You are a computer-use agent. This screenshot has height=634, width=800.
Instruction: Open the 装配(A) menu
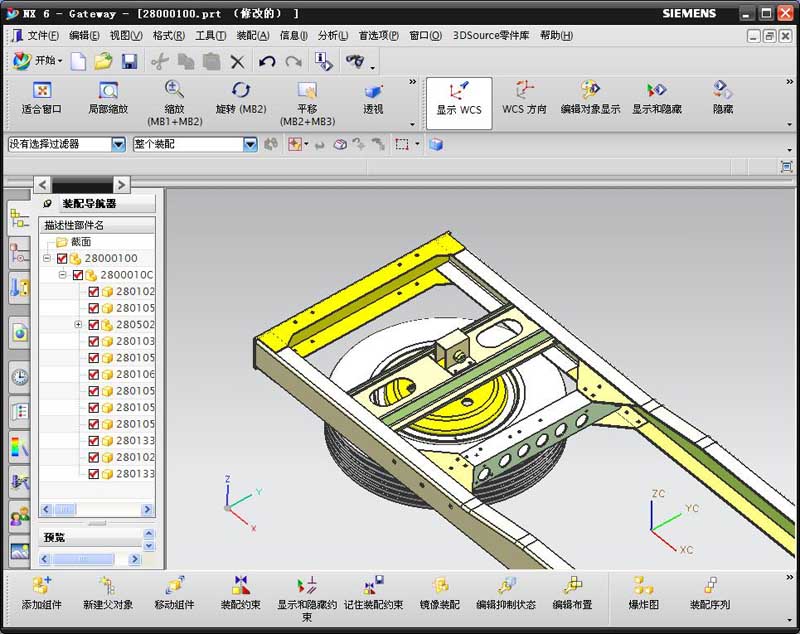click(x=253, y=36)
